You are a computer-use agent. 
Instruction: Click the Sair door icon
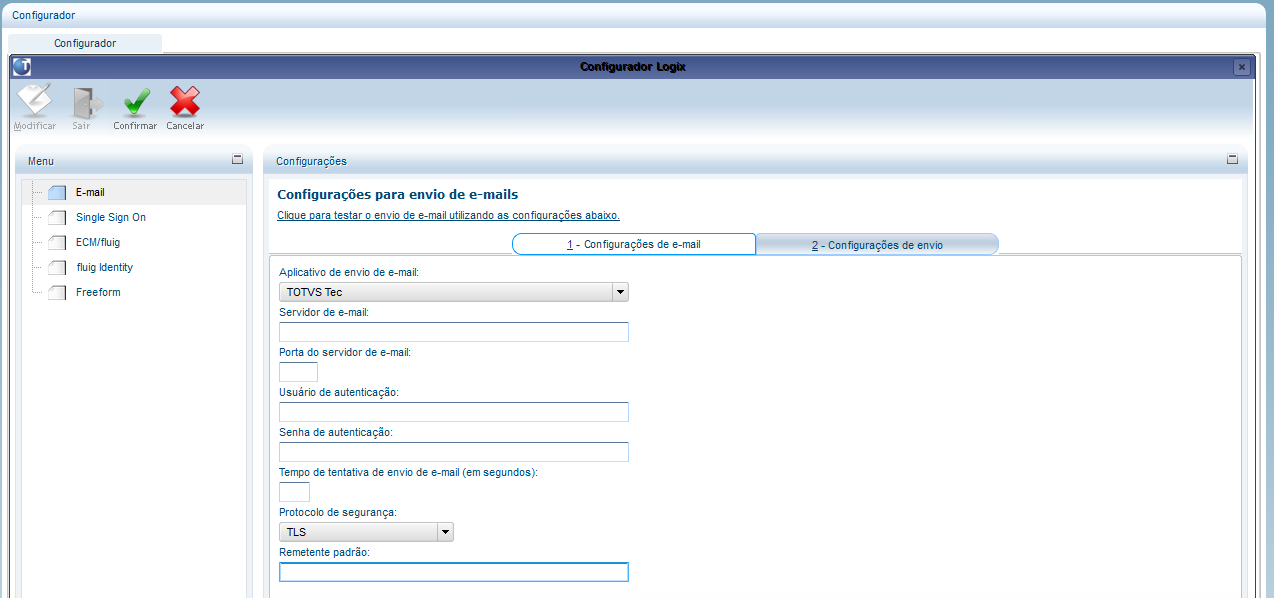[86, 102]
